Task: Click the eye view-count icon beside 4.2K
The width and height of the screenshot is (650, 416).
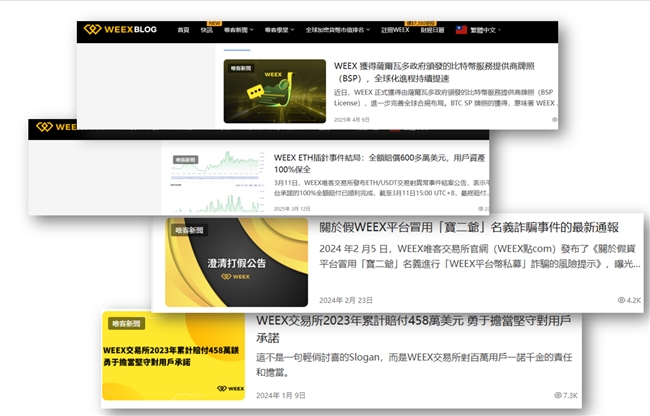Action: tap(621, 300)
